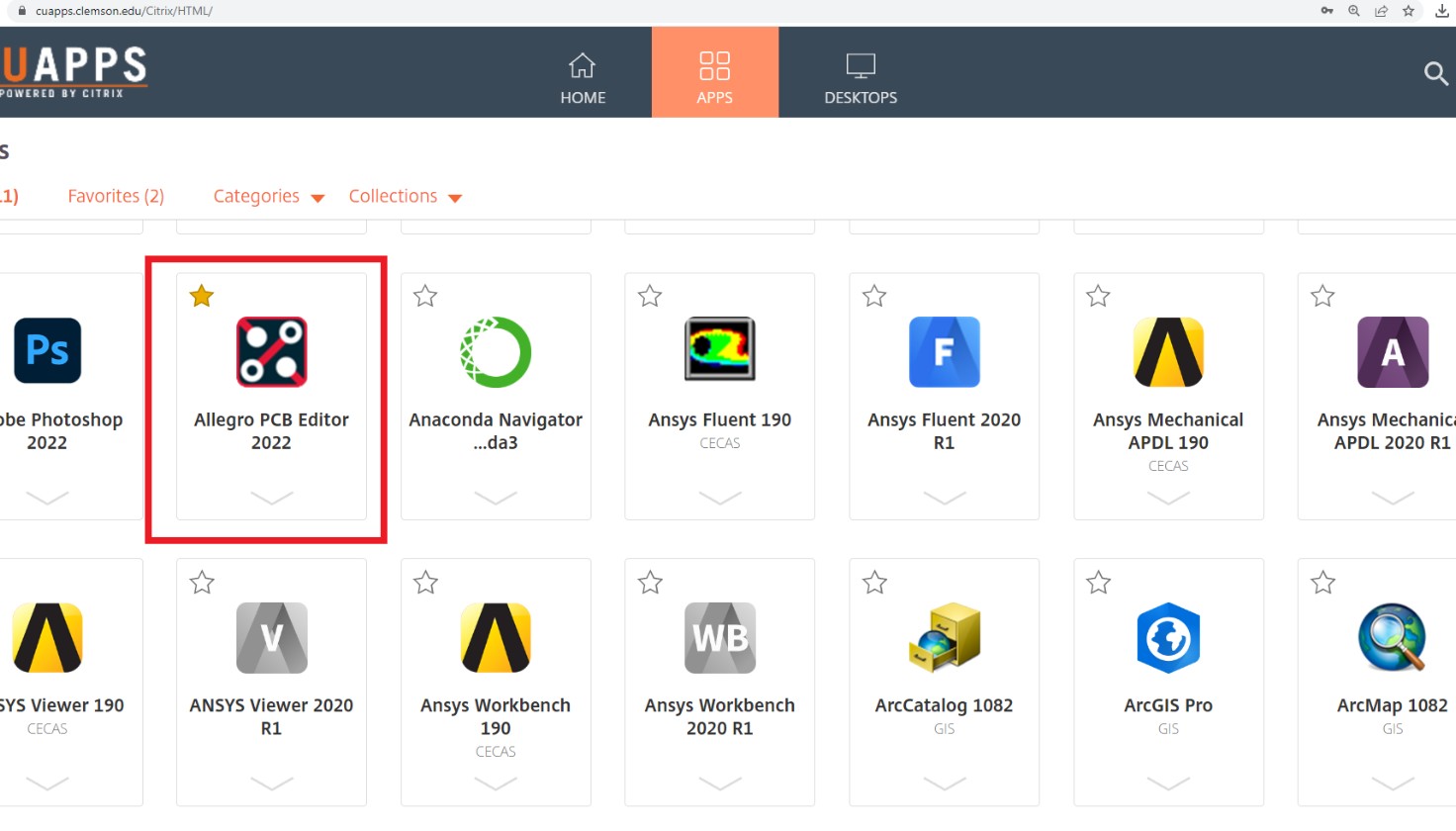Image resolution: width=1456 pixels, height=831 pixels.
Task: Switch to the HOME tab
Action: pos(583,77)
